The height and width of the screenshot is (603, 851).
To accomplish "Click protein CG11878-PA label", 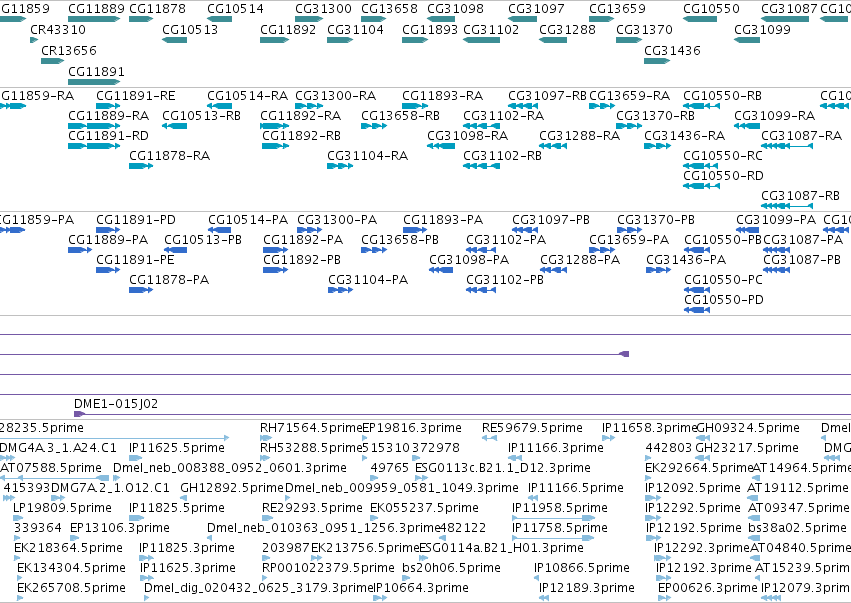I will click(x=169, y=280).
